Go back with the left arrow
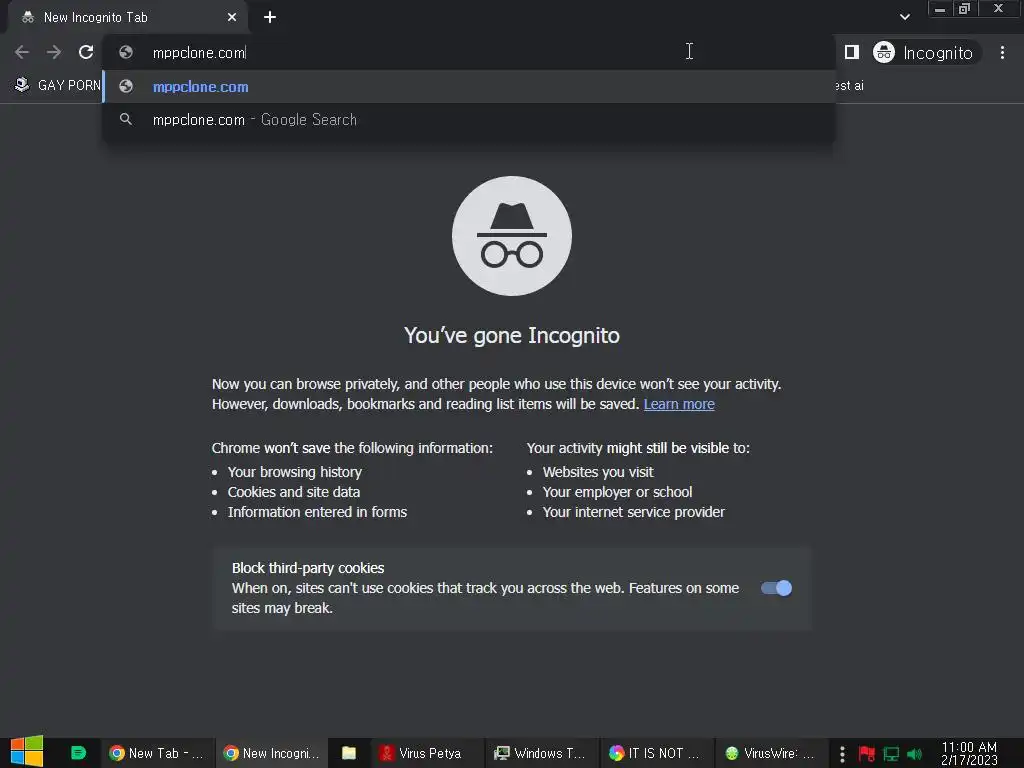The image size is (1024, 768). tap(22, 52)
